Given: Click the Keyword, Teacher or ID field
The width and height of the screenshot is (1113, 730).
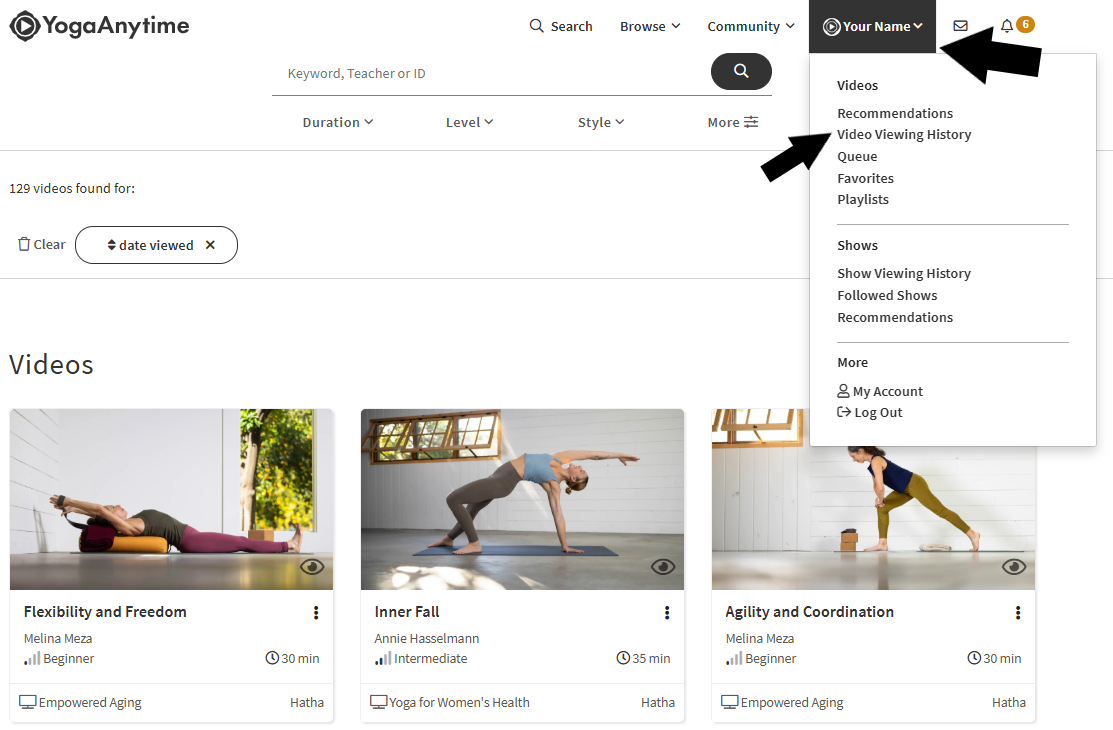Looking at the screenshot, I should click(491, 74).
